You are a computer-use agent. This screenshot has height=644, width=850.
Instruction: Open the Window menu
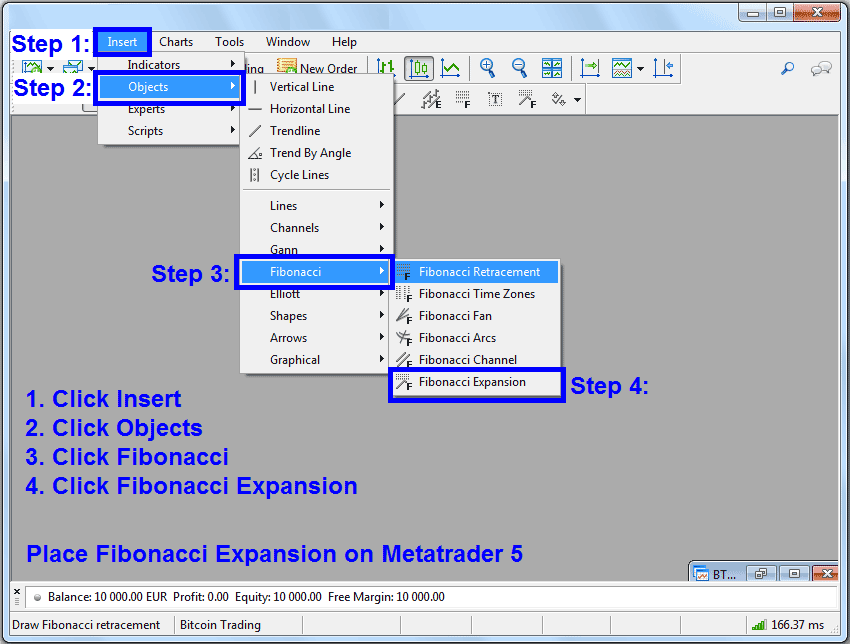[x=287, y=42]
